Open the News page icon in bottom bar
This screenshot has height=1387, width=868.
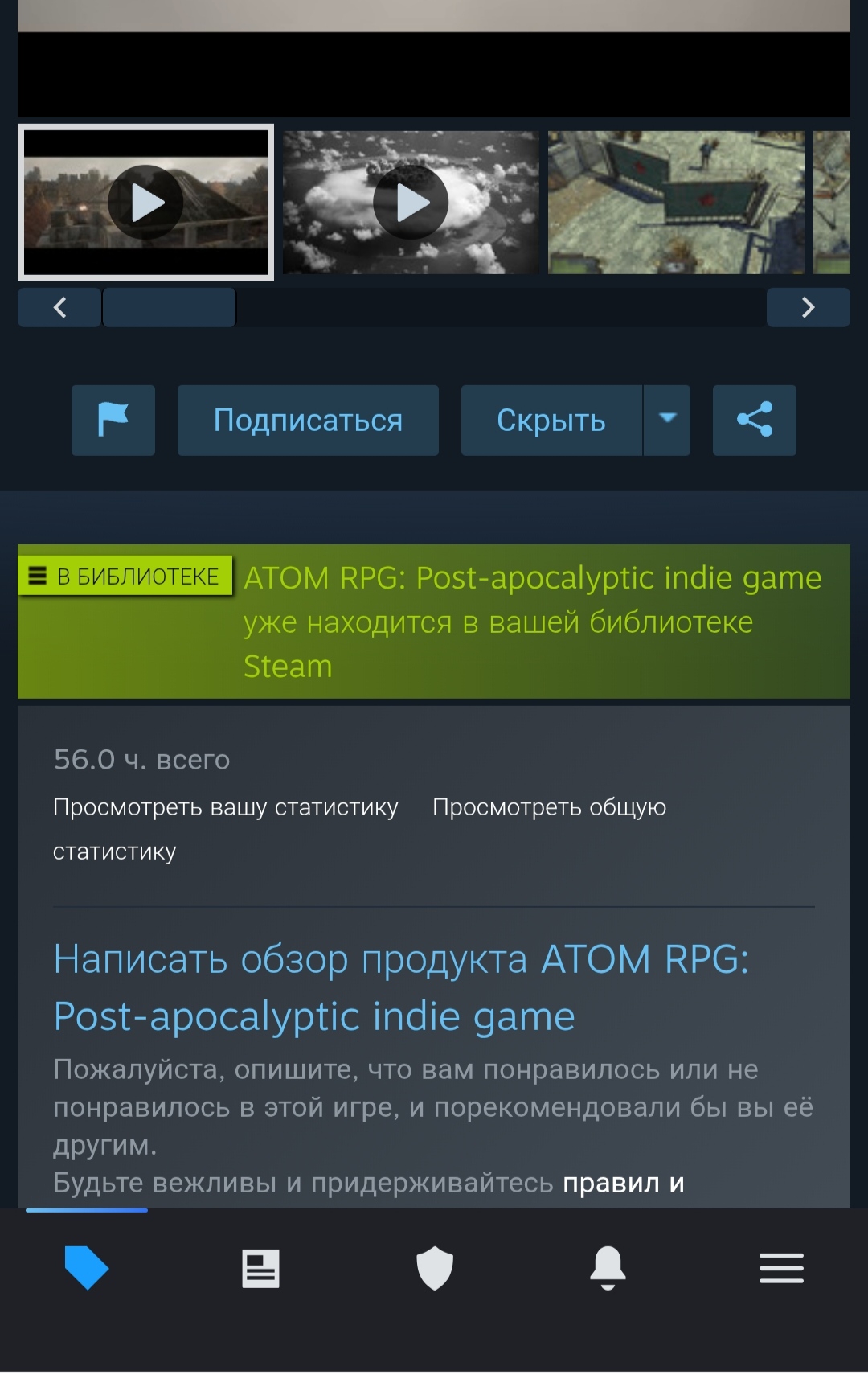(260, 1268)
